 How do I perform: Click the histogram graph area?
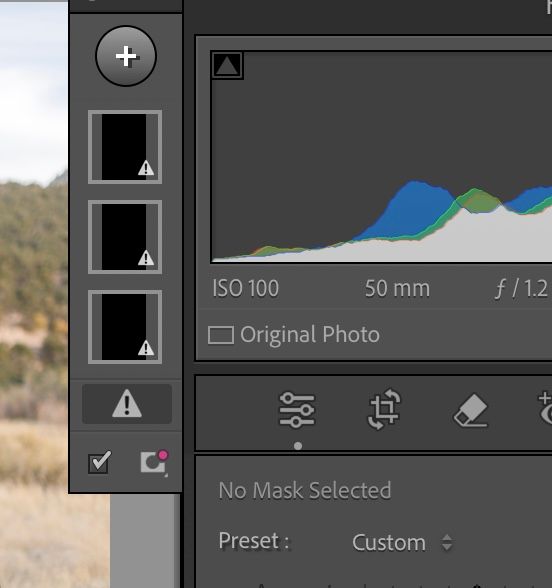pos(382,157)
